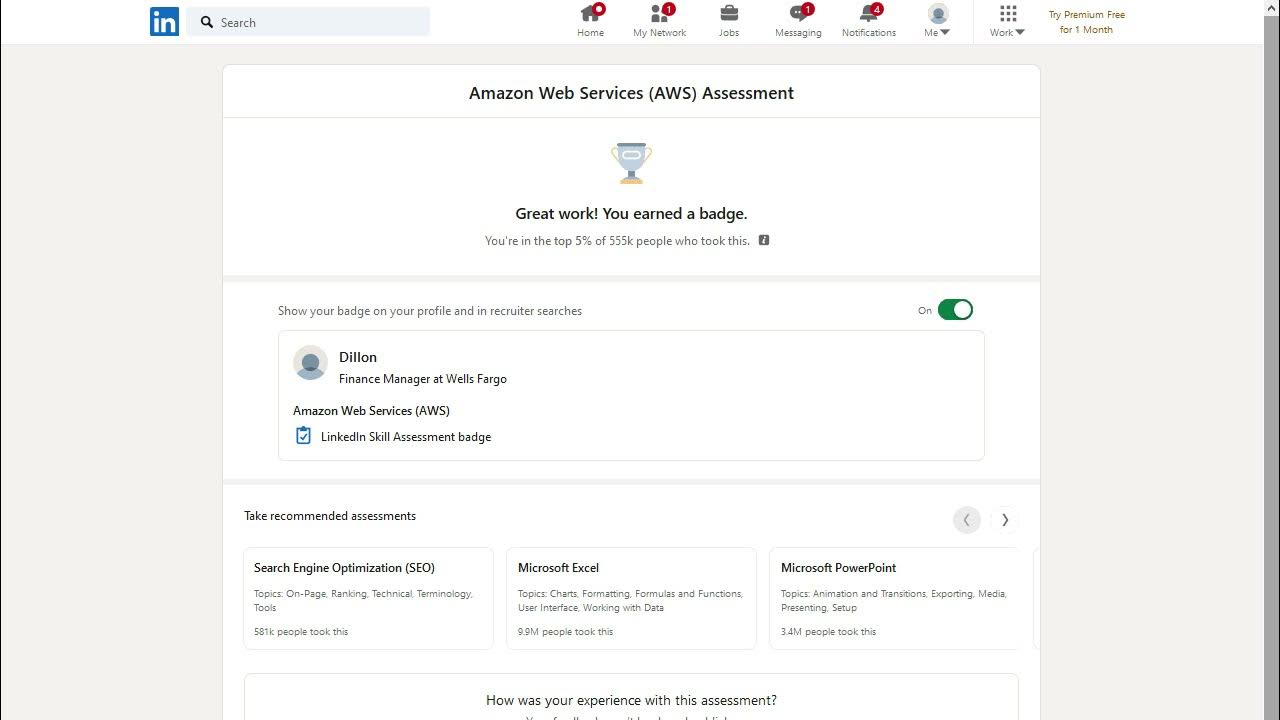Click 'Finance Manager at Wells Fargo' text
The width and height of the screenshot is (1280, 720).
pyautogui.click(x=423, y=379)
